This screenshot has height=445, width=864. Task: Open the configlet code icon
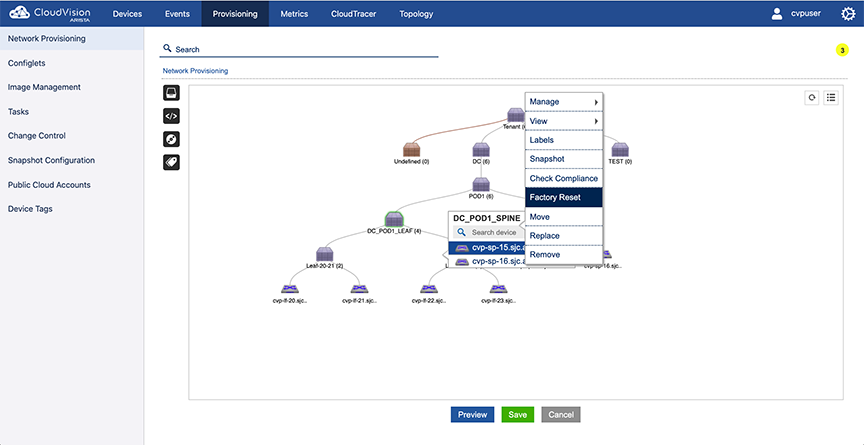pos(171,116)
